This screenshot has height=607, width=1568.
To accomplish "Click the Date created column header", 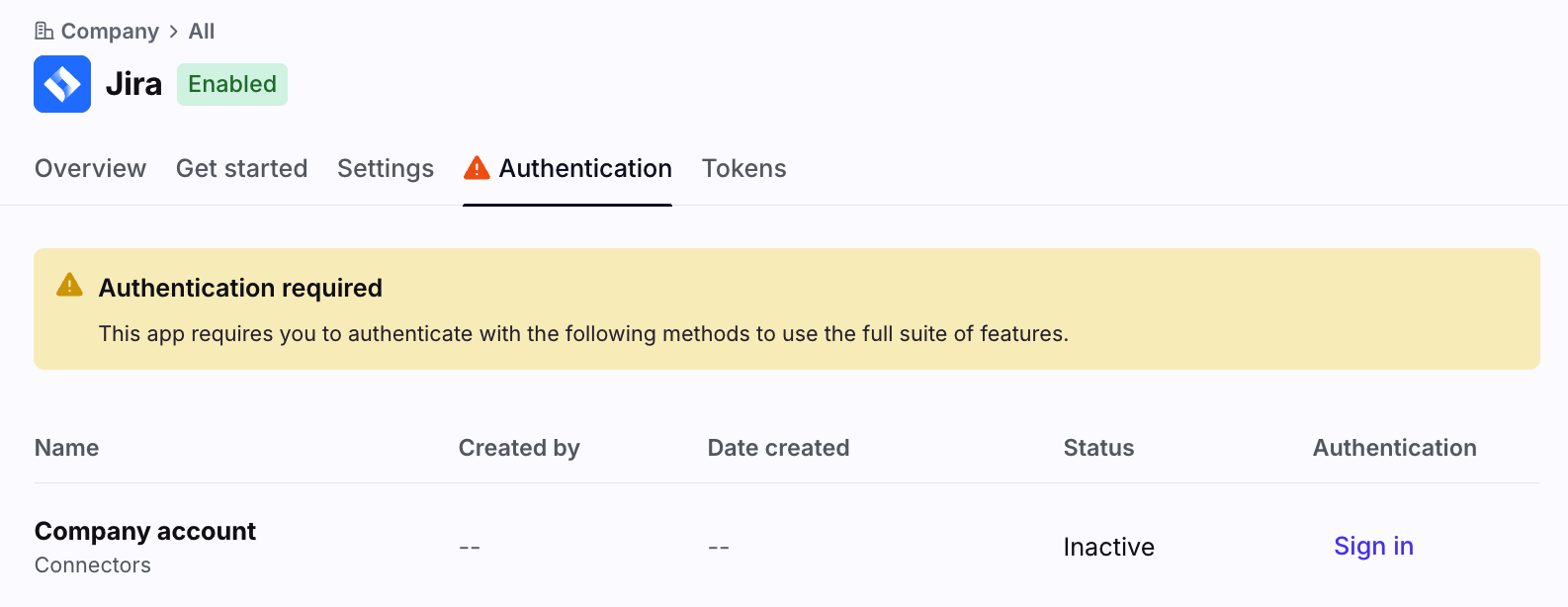I will pyautogui.click(x=778, y=448).
